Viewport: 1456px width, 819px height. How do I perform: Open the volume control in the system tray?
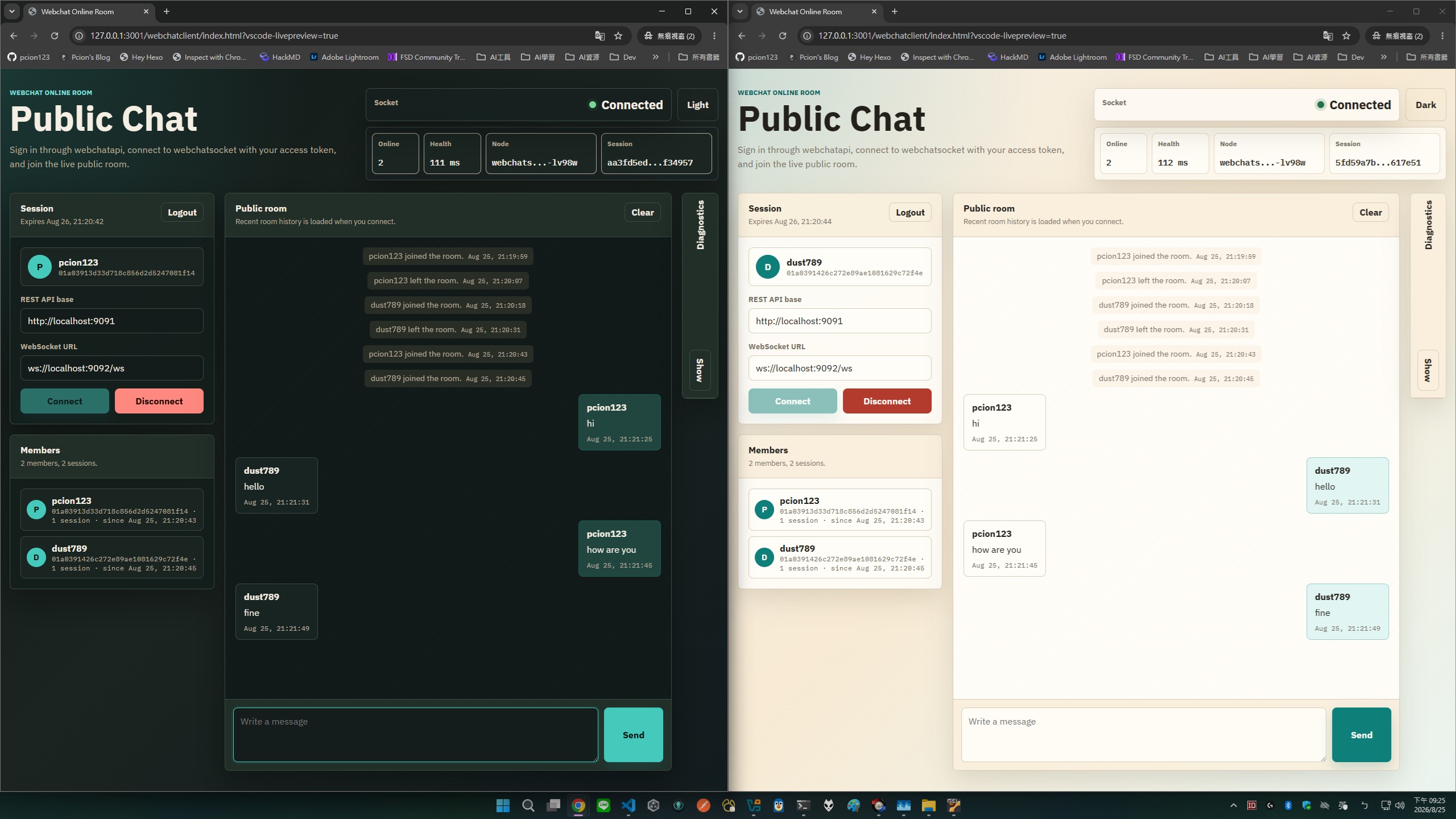point(1400,805)
